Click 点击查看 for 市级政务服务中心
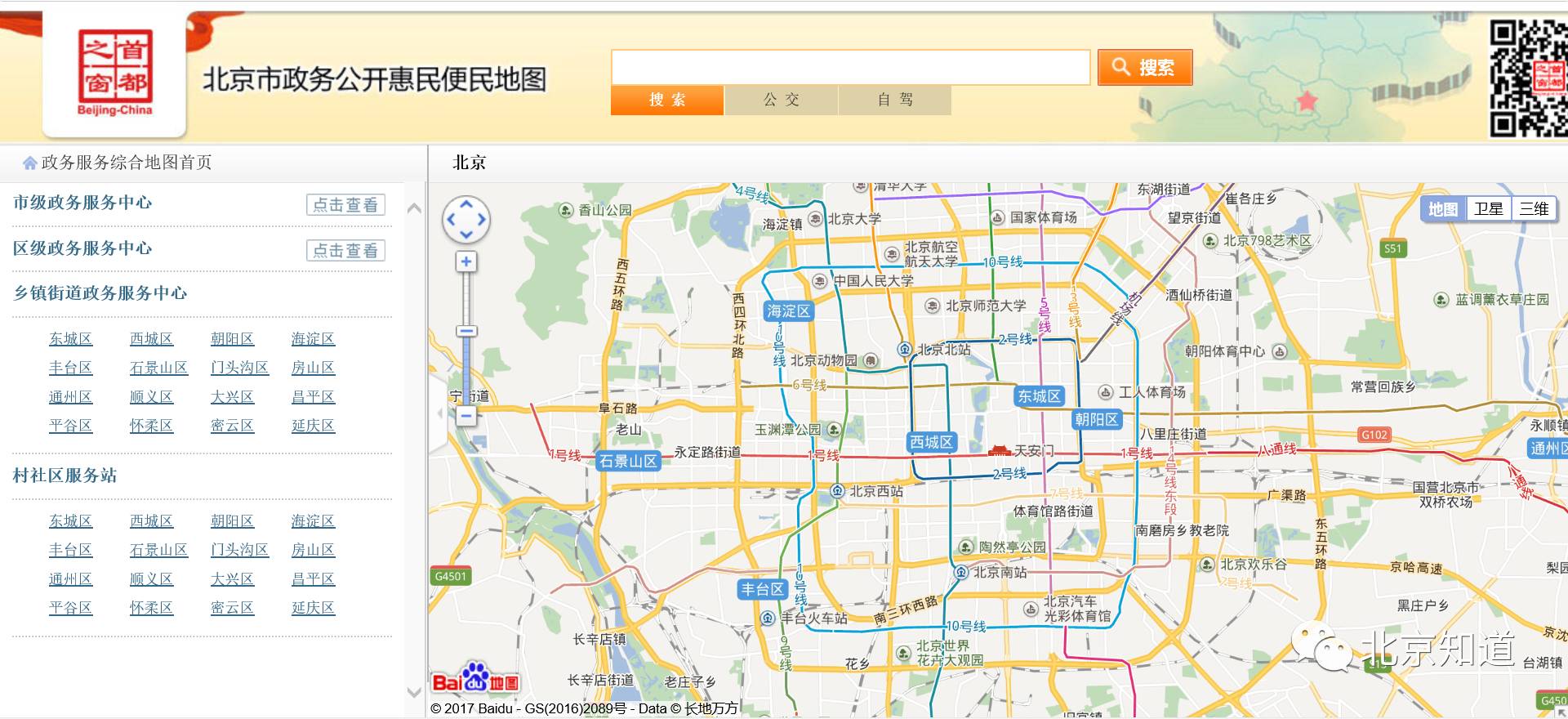Screen dimensions: 1568x719 point(345,204)
